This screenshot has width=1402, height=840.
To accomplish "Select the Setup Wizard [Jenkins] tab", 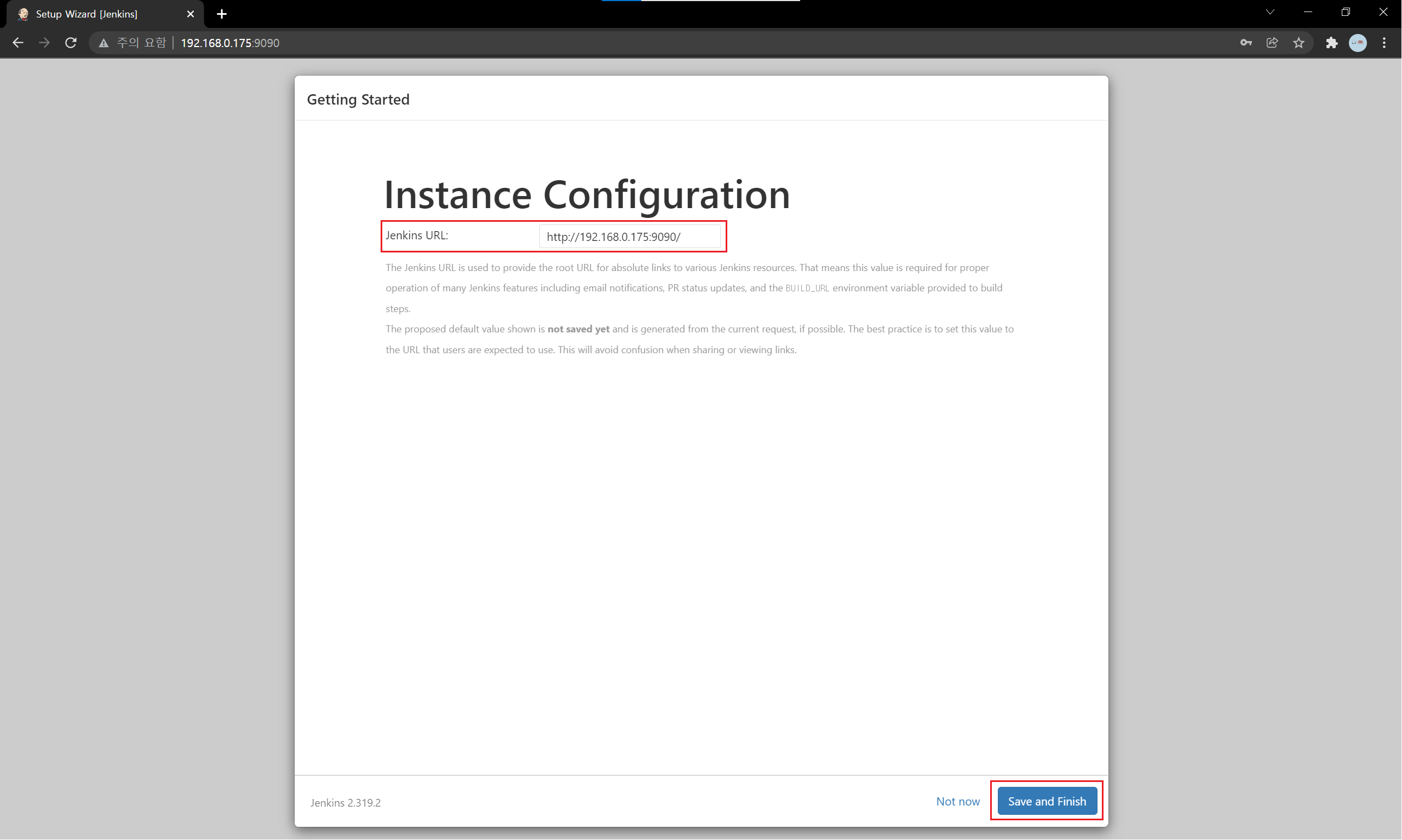I will 105,14.
